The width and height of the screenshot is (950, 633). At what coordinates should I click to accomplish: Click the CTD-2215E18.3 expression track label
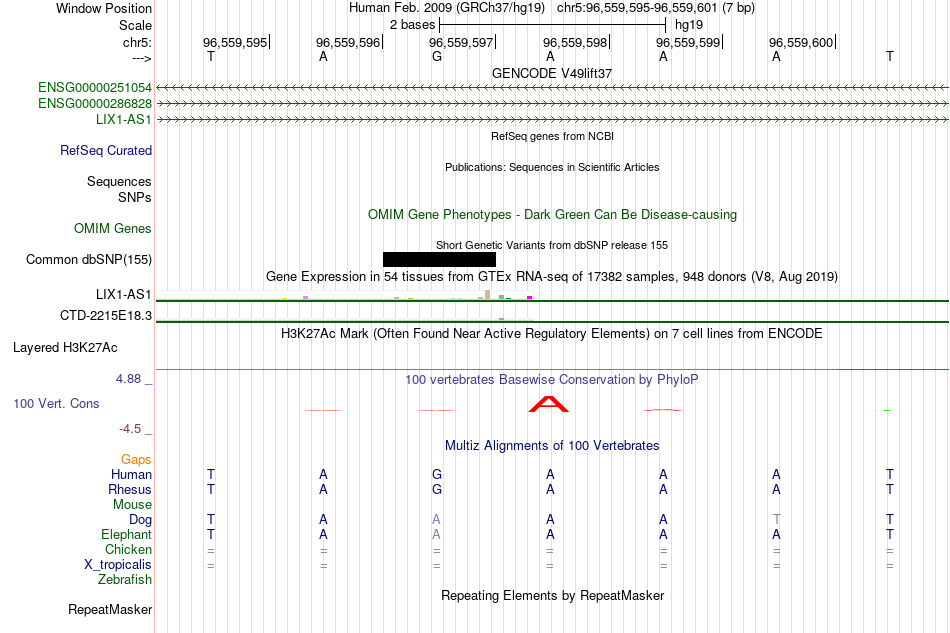(x=106, y=316)
